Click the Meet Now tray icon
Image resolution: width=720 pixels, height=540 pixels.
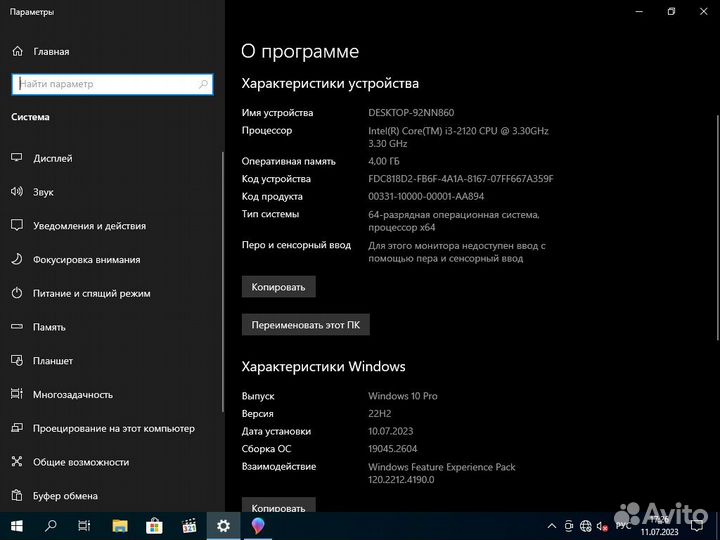click(569, 526)
